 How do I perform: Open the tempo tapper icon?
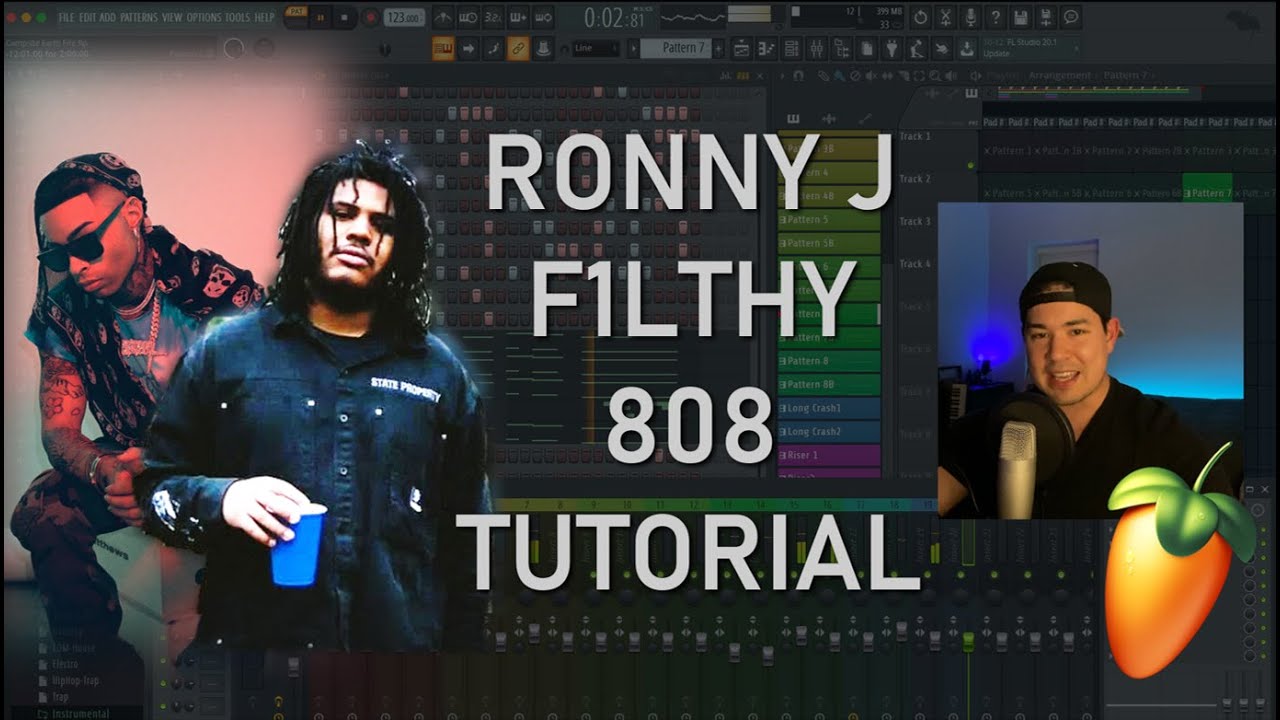[x=915, y=48]
